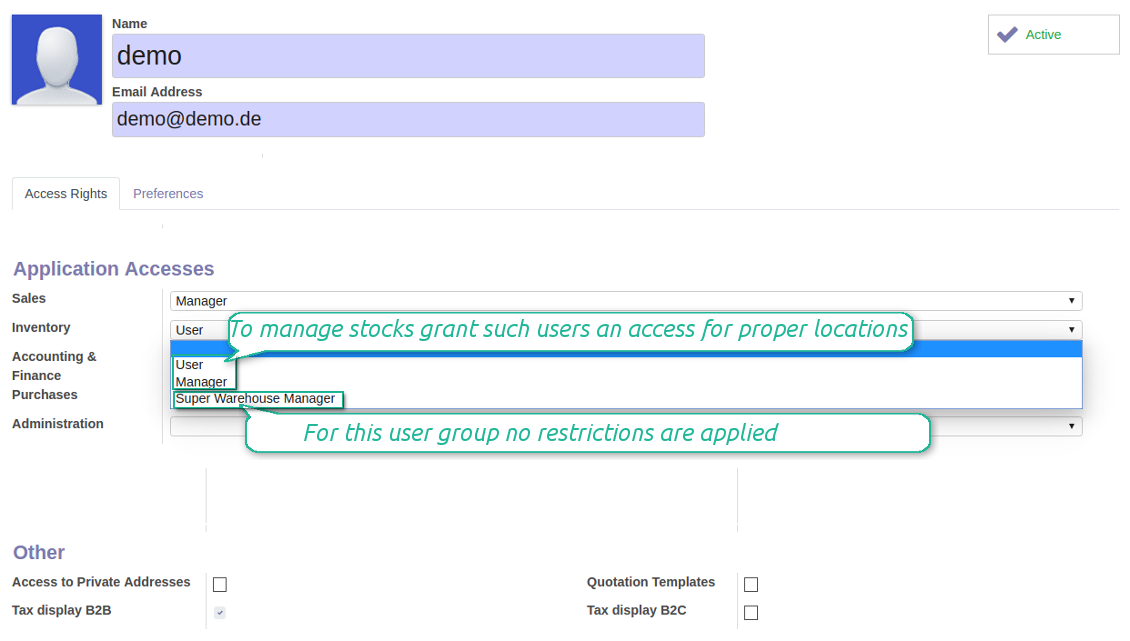Select Manager in the Inventory list
This screenshot has height=641, width=1130.
coord(201,381)
